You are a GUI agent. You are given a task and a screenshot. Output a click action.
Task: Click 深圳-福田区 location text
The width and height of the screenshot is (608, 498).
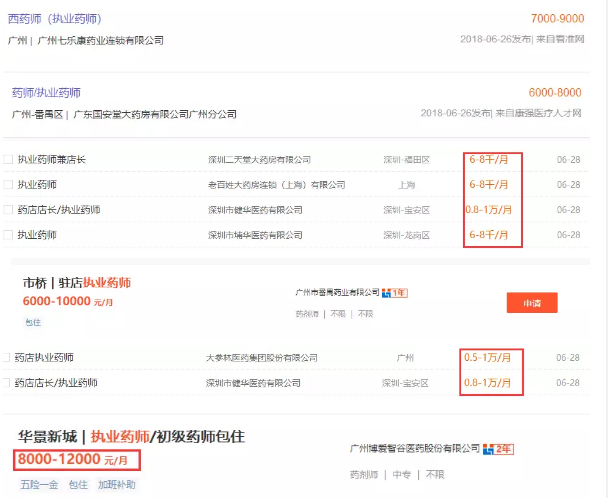[406, 159]
